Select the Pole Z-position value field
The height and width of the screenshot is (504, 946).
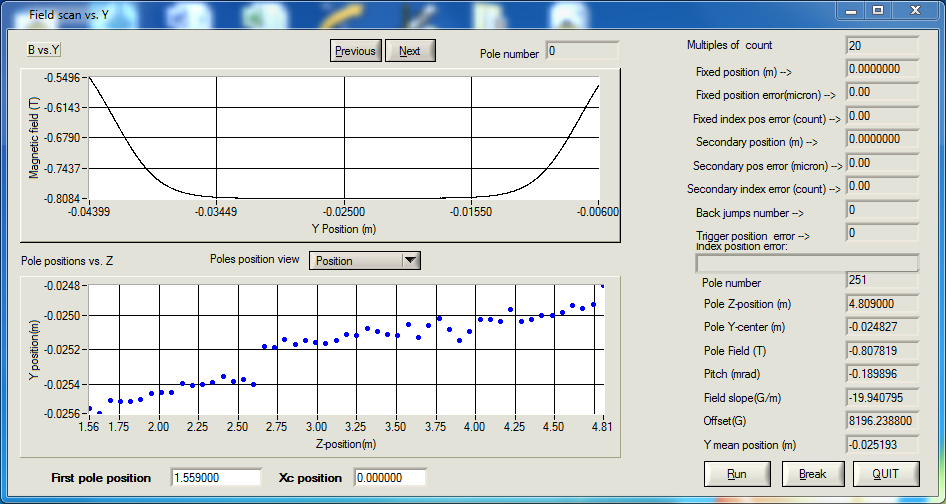(881, 303)
